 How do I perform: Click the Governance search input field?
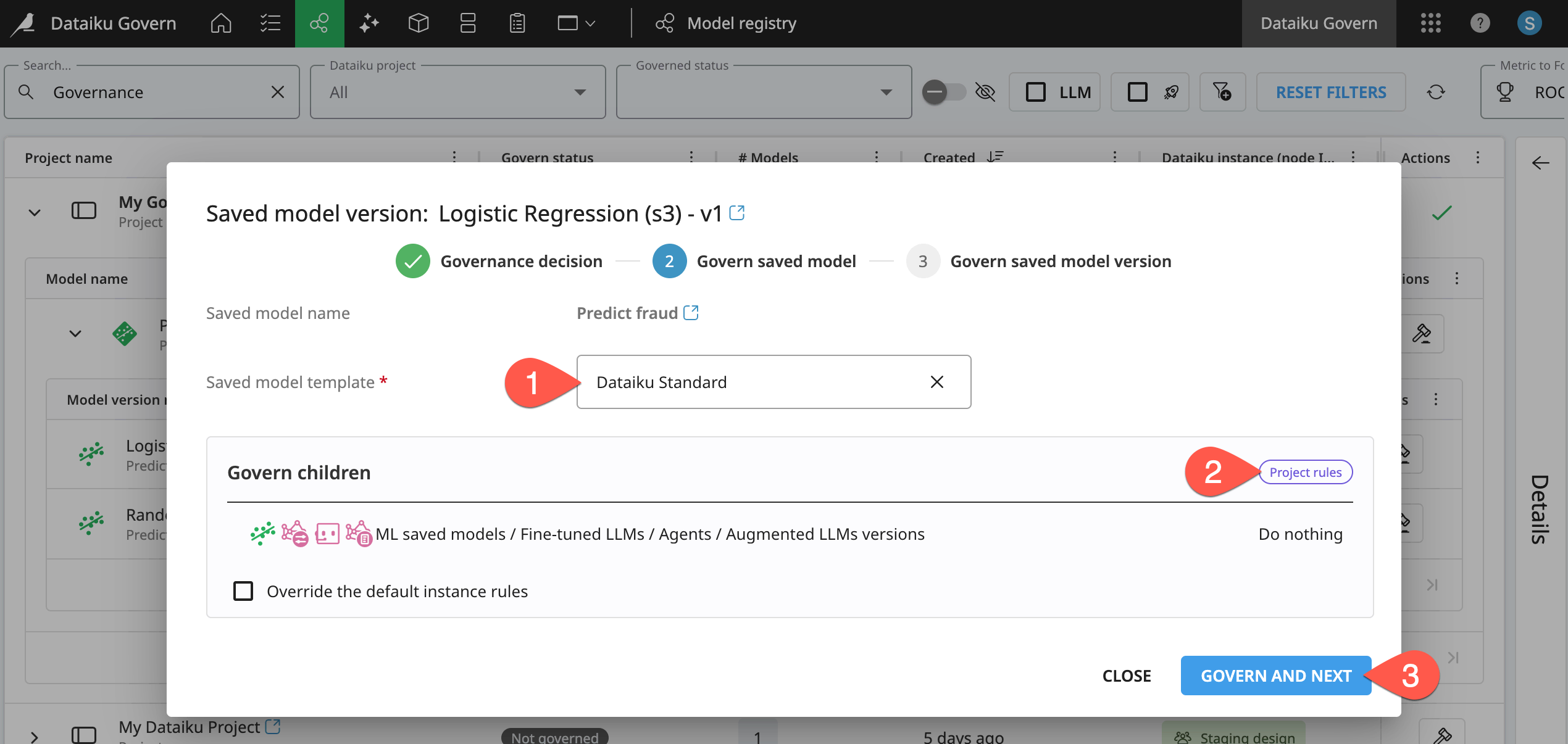(x=154, y=93)
